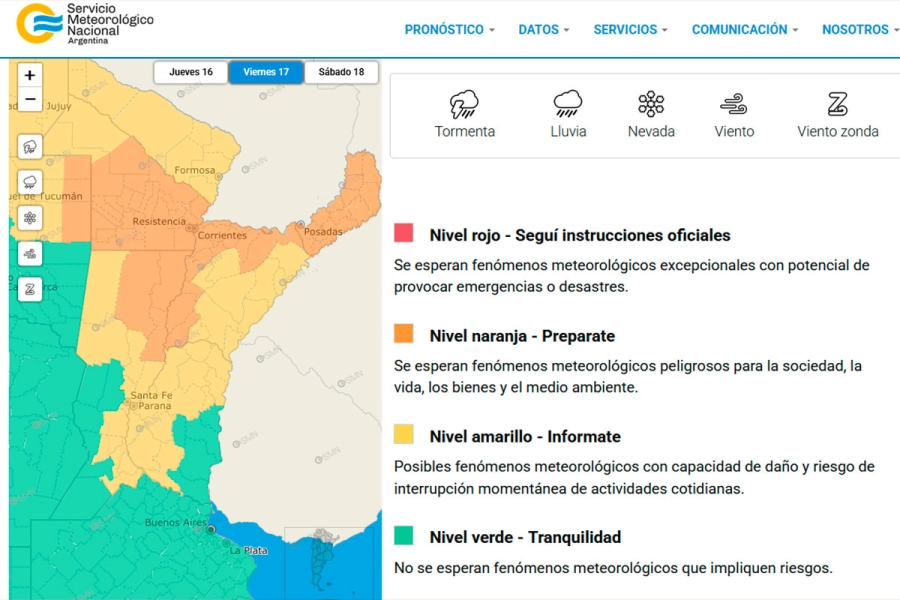Viewport: 900px width, 600px height.
Task: Toggle snow layer button on map sidebar
Action: click(30, 218)
